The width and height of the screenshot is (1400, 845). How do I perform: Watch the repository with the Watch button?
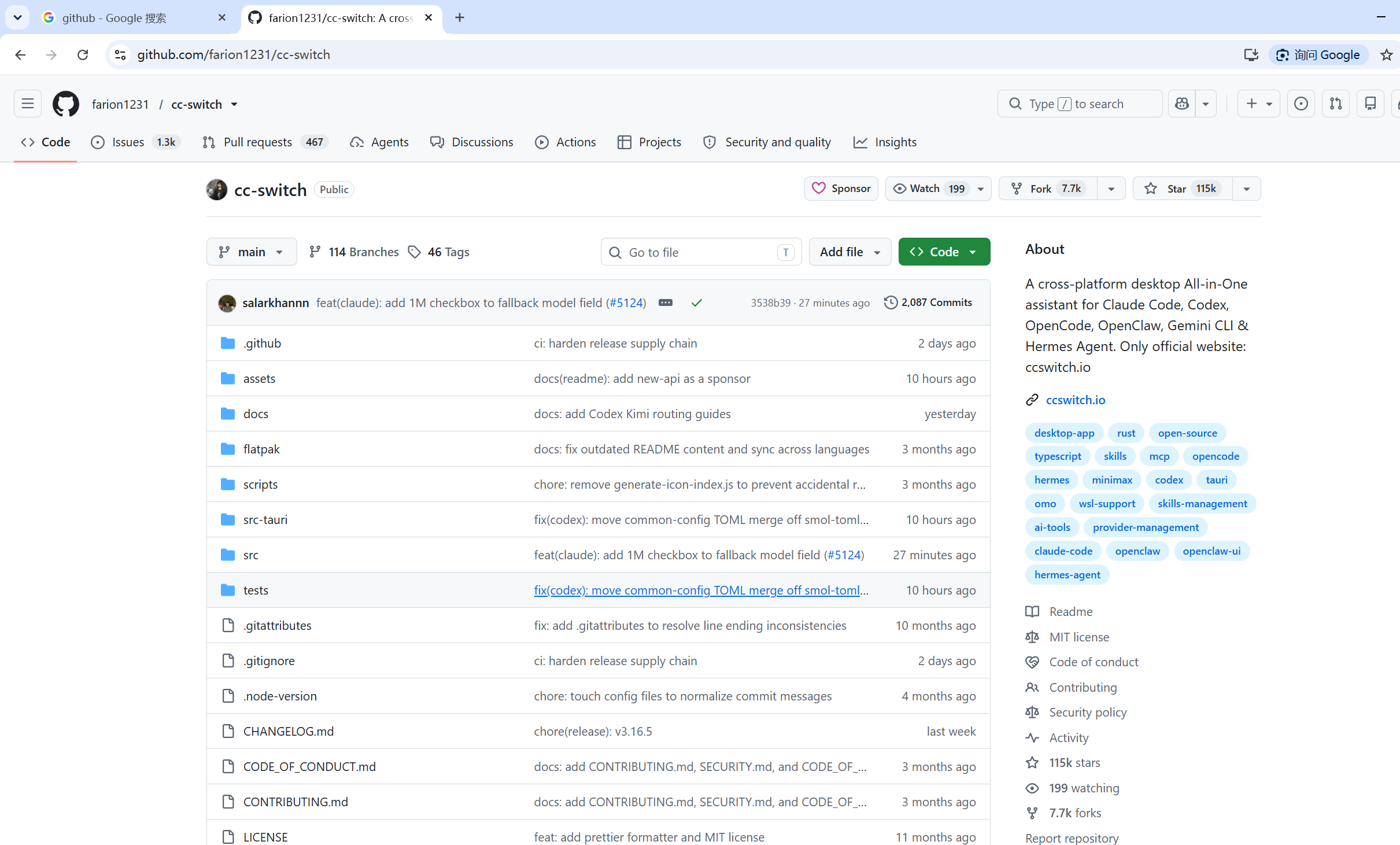tap(938, 189)
